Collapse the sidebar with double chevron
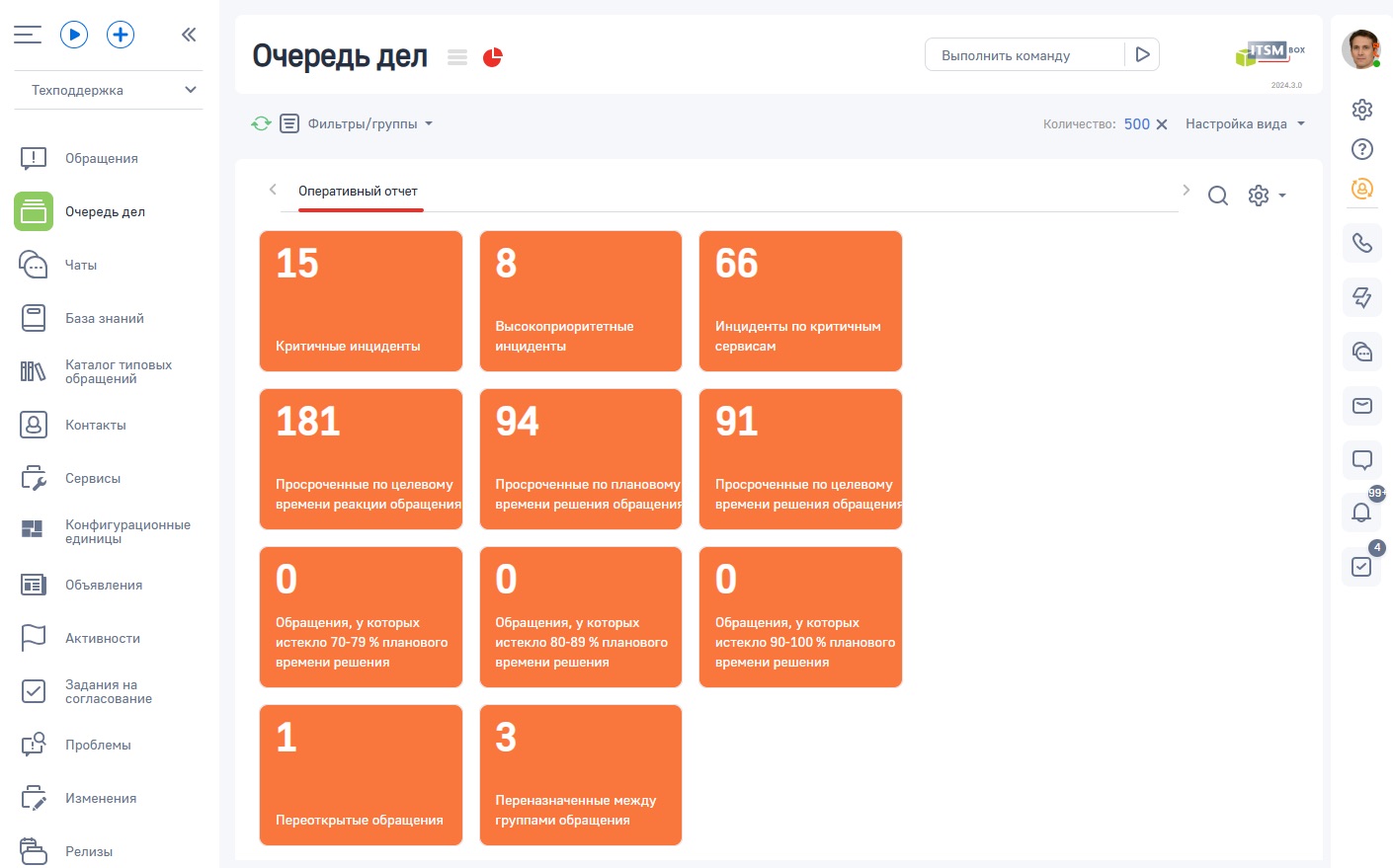The image size is (1393, 868). click(x=189, y=35)
